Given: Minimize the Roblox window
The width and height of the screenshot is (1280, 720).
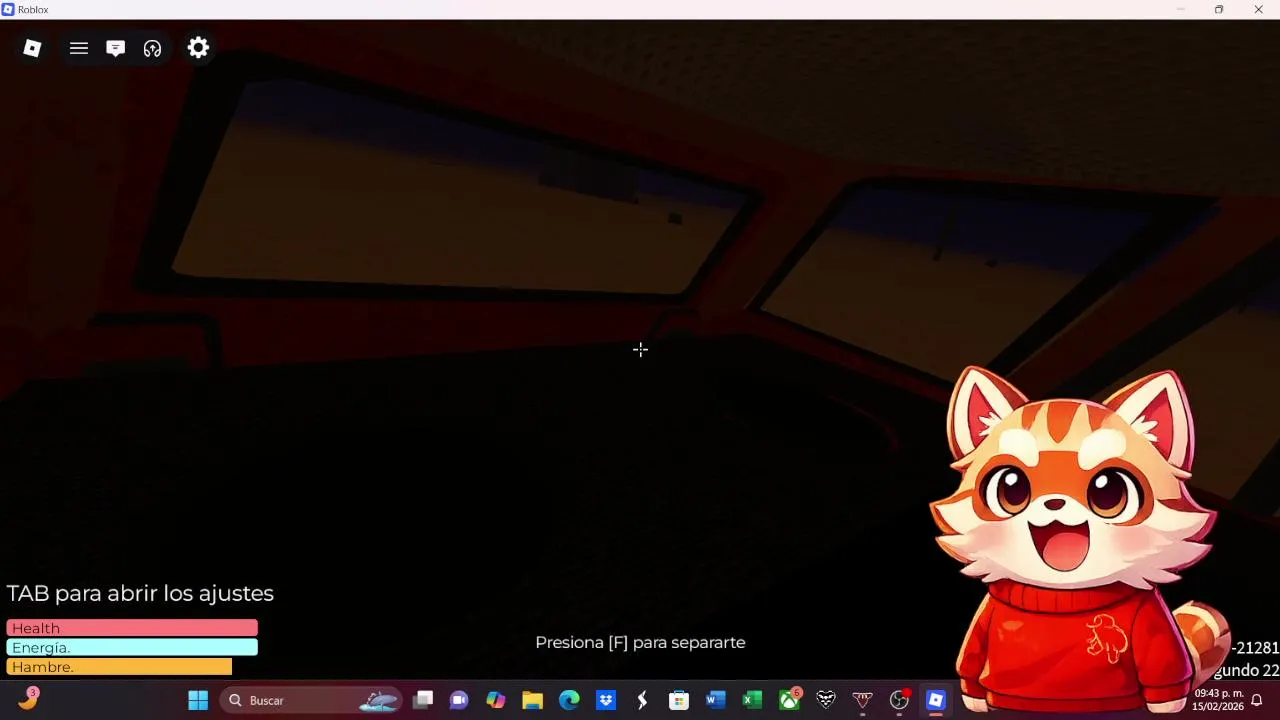Looking at the screenshot, I should point(1180,9).
